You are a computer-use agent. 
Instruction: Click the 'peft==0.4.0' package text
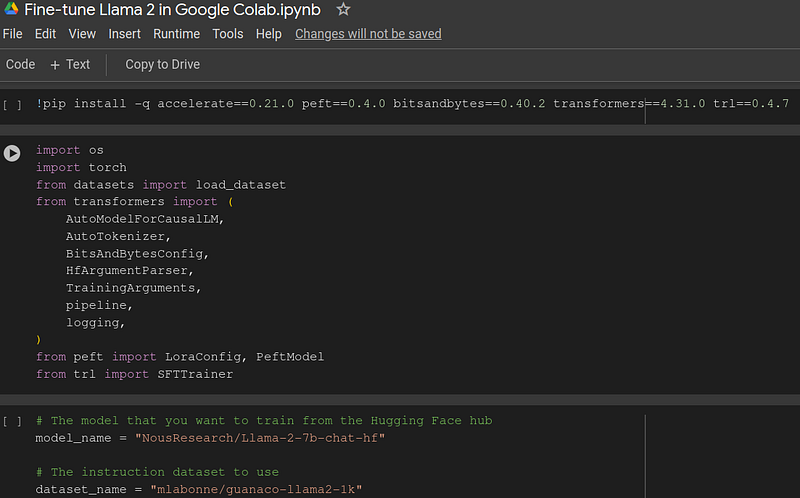(x=343, y=104)
